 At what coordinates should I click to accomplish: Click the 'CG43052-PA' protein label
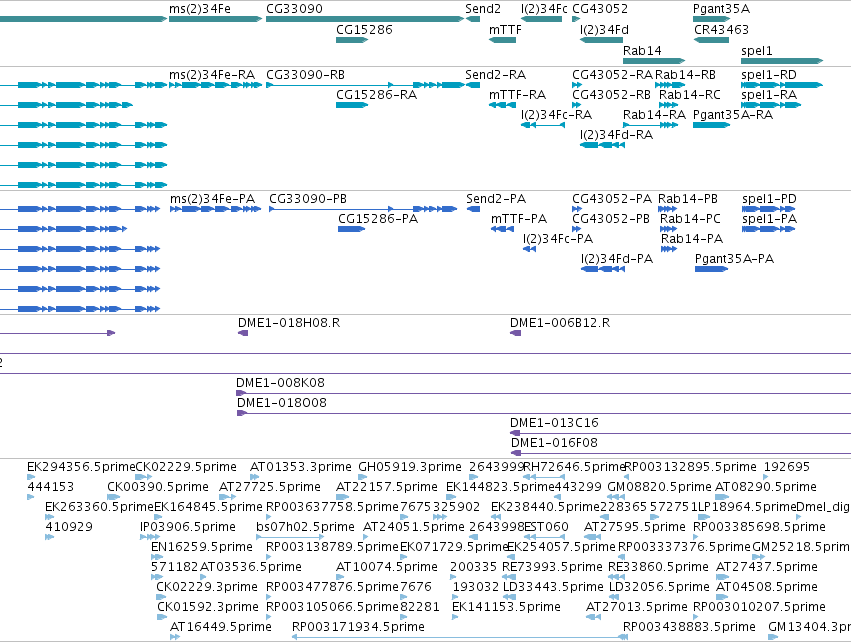point(612,199)
